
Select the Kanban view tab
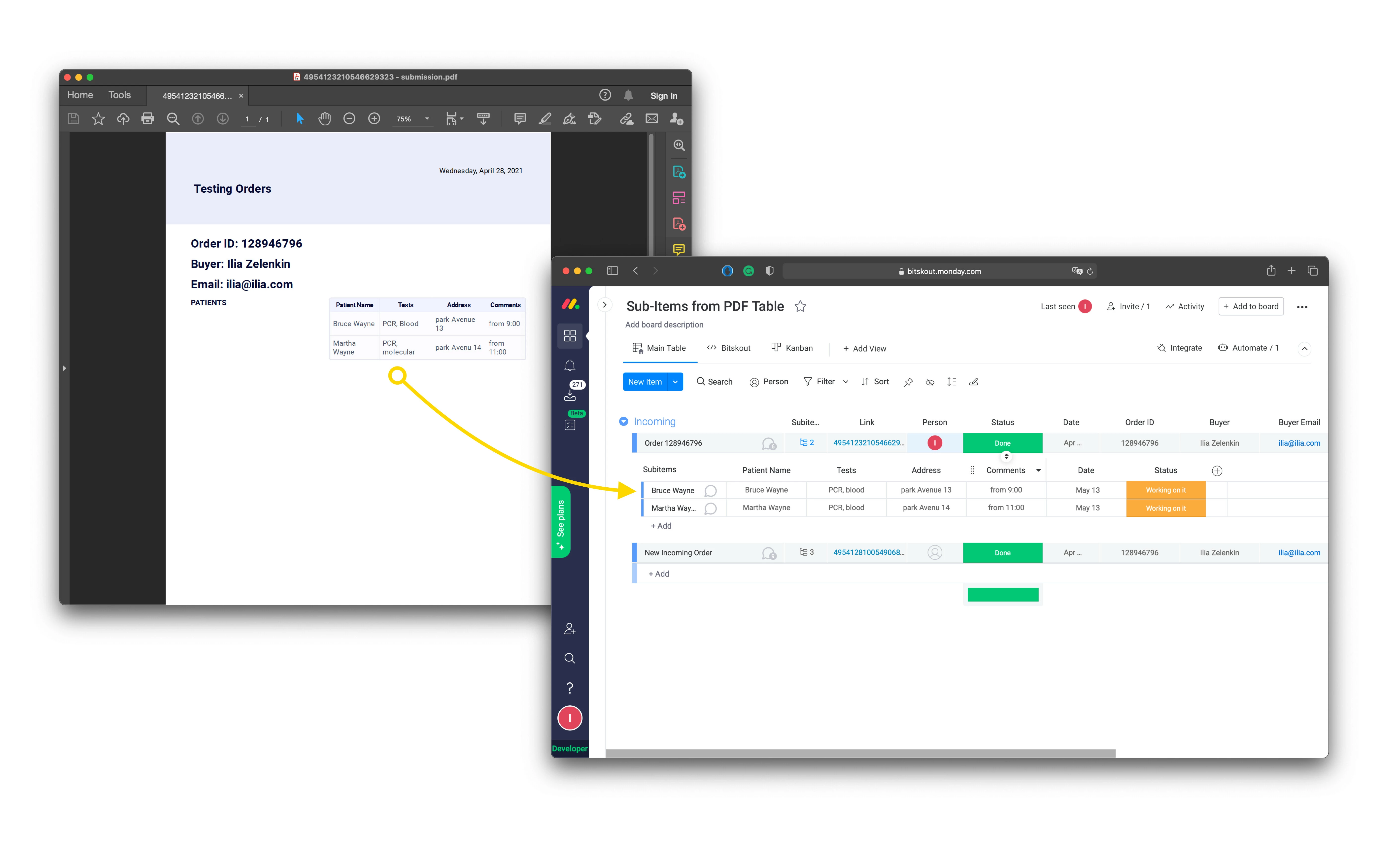pyautogui.click(x=792, y=348)
